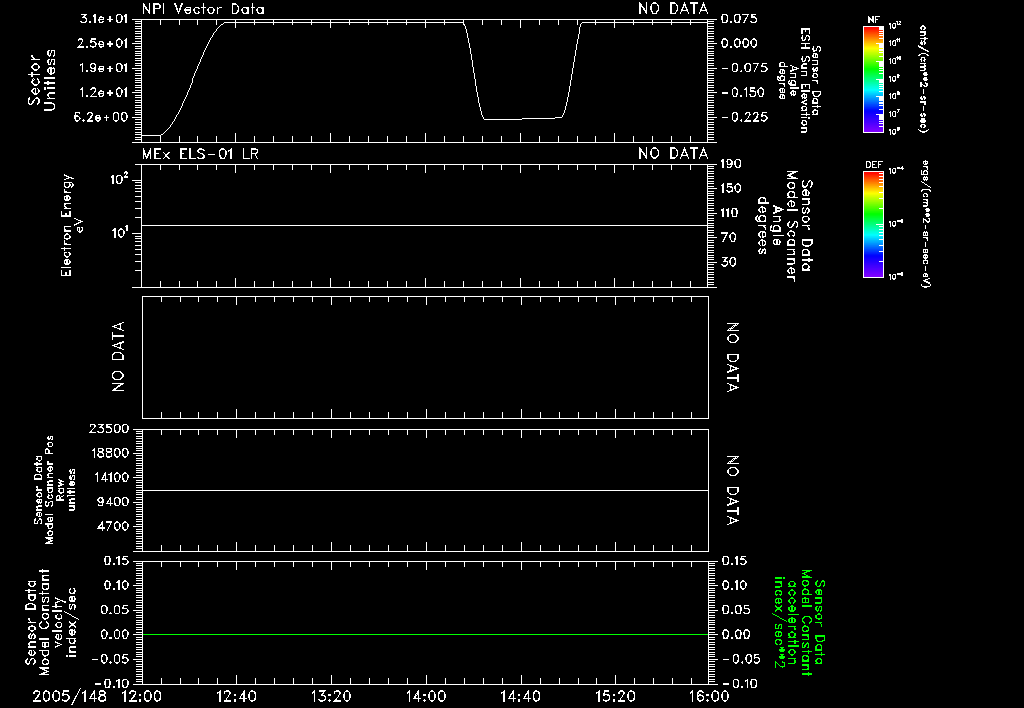Click the -0.225 Sun Elevation tick value

click(744, 117)
